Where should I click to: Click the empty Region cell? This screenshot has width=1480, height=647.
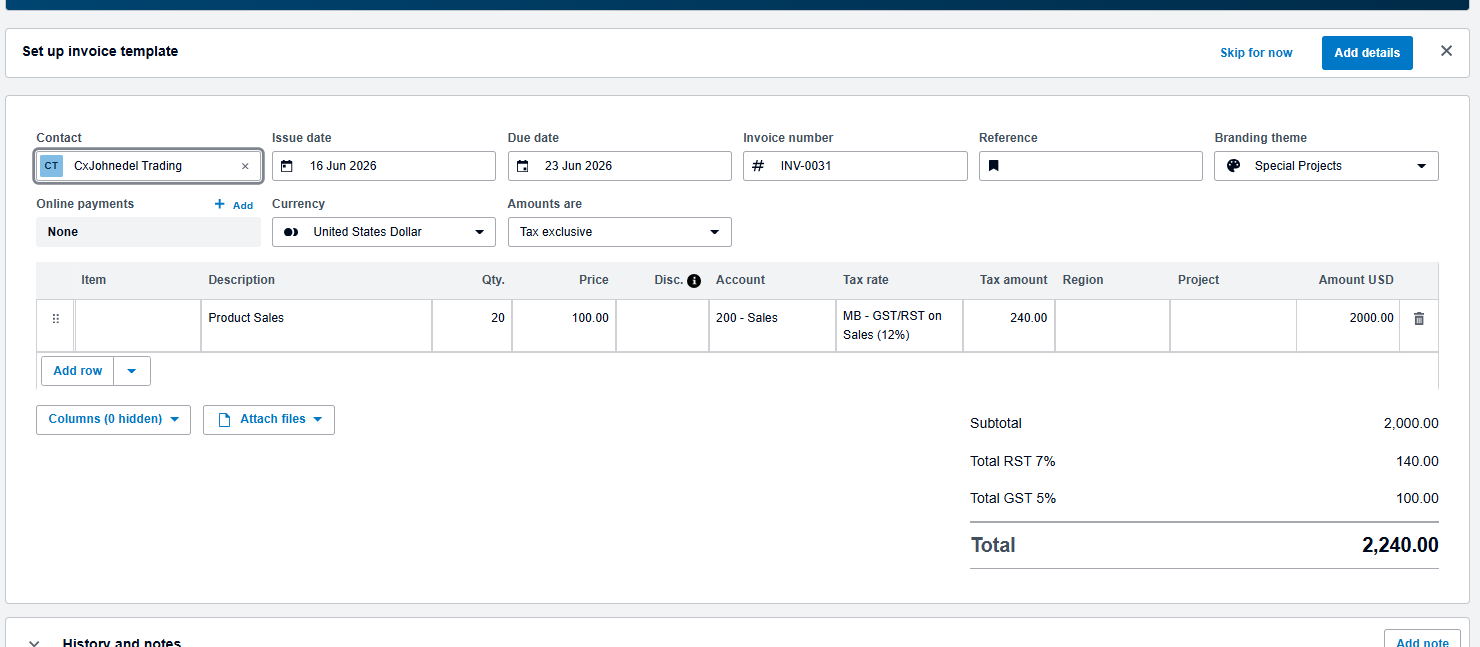[1112, 326]
